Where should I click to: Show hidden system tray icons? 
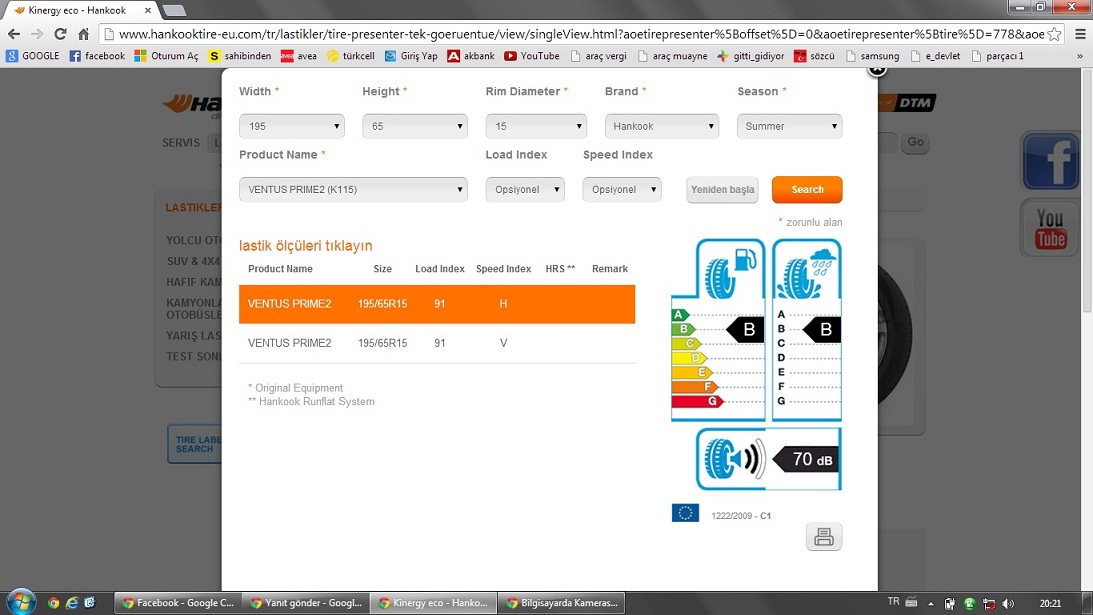coord(931,604)
